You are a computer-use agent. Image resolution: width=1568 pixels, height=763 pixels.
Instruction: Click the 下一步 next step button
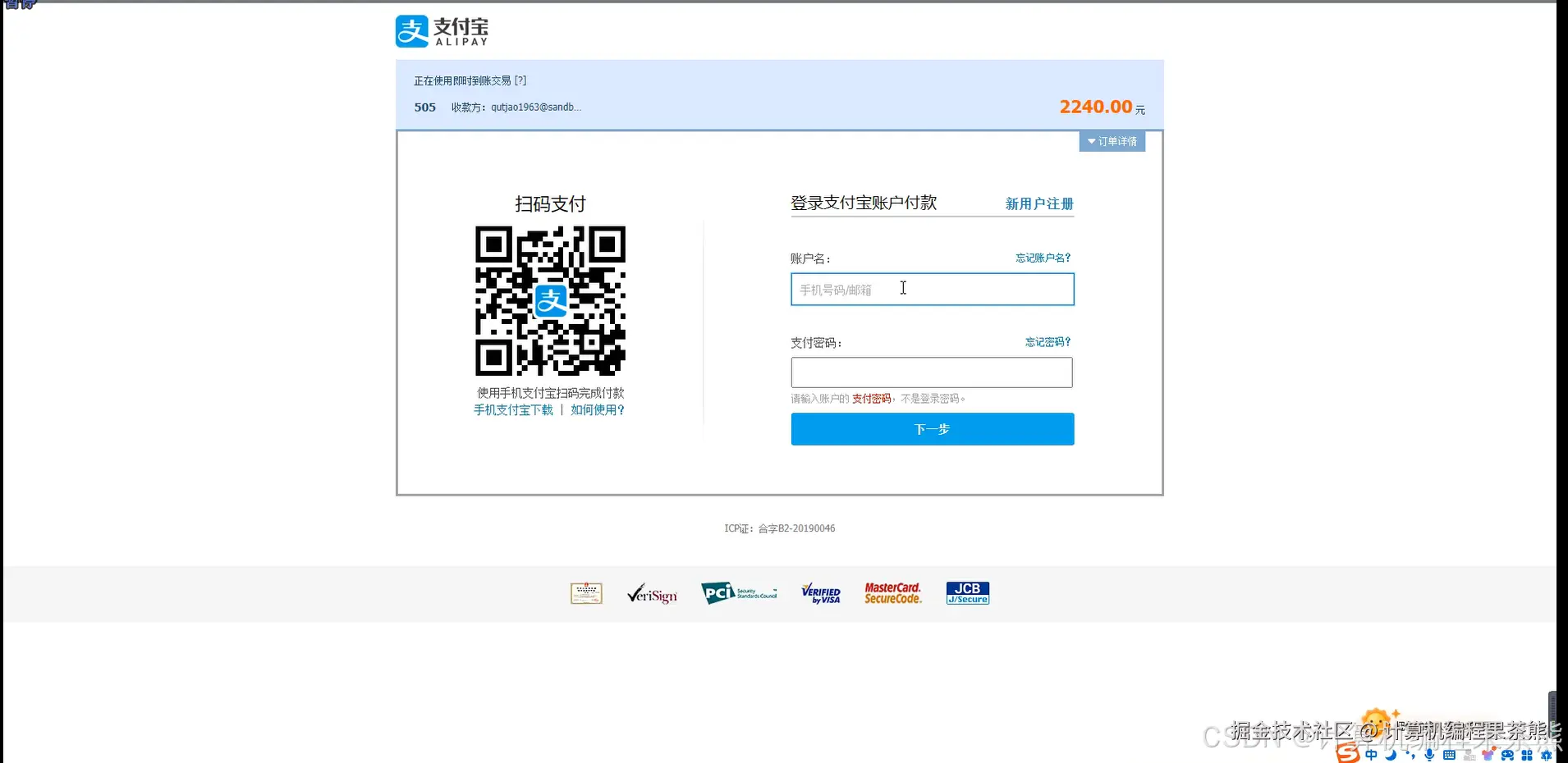click(932, 429)
